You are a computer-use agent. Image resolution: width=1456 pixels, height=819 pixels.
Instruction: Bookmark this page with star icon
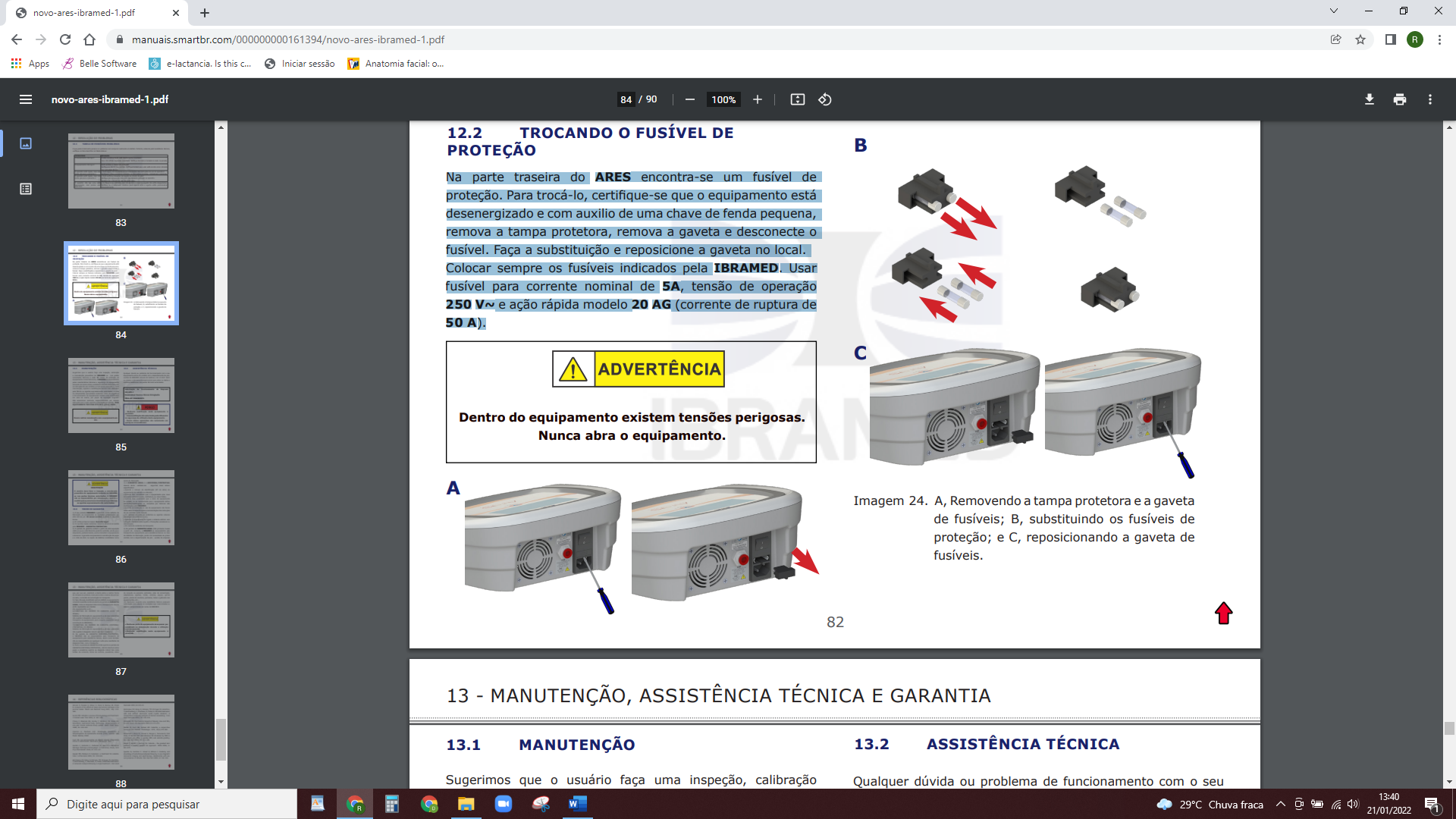[1360, 39]
